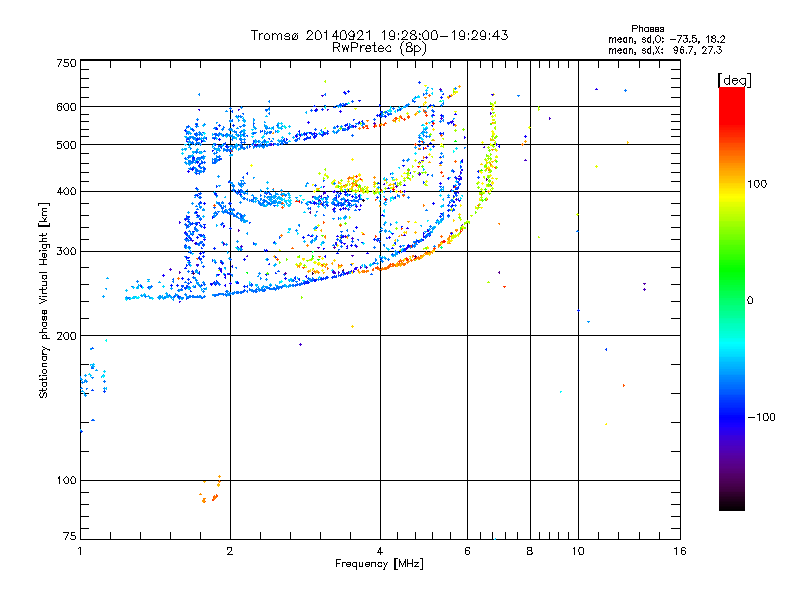The width and height of the screenshot is (800, 600).
Task: Click 'Stationary phase Virtual Height [km]' axis label
Action: click(x=44, y=301)
